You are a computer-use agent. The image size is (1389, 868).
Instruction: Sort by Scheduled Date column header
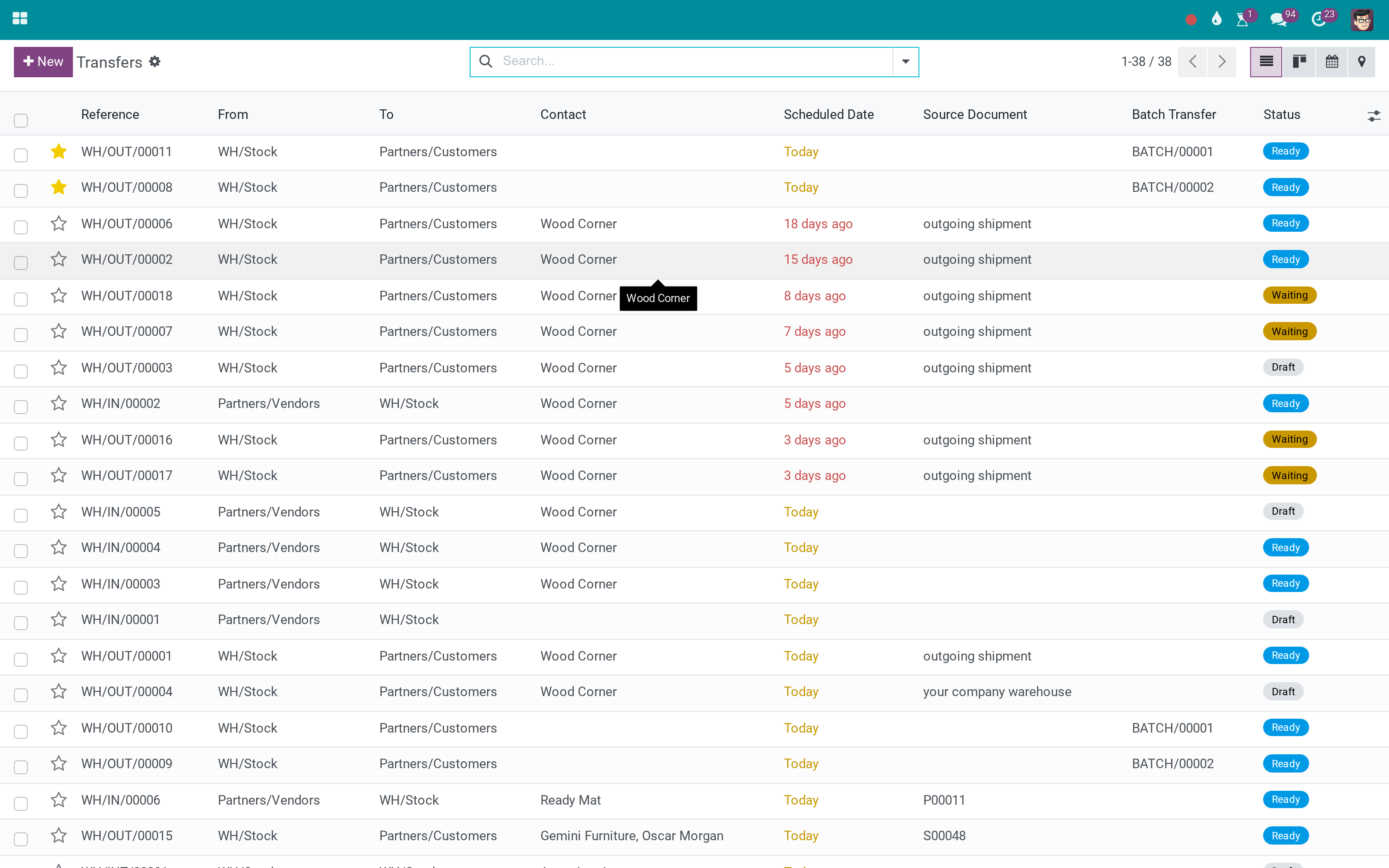coord(829,114)
